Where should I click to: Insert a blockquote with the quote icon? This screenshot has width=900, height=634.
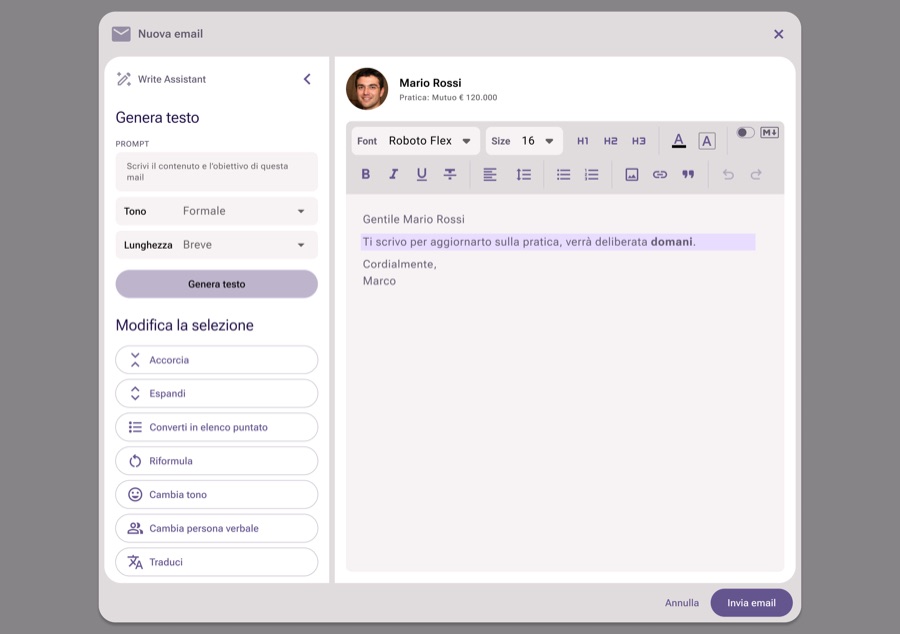pos(688,174)
